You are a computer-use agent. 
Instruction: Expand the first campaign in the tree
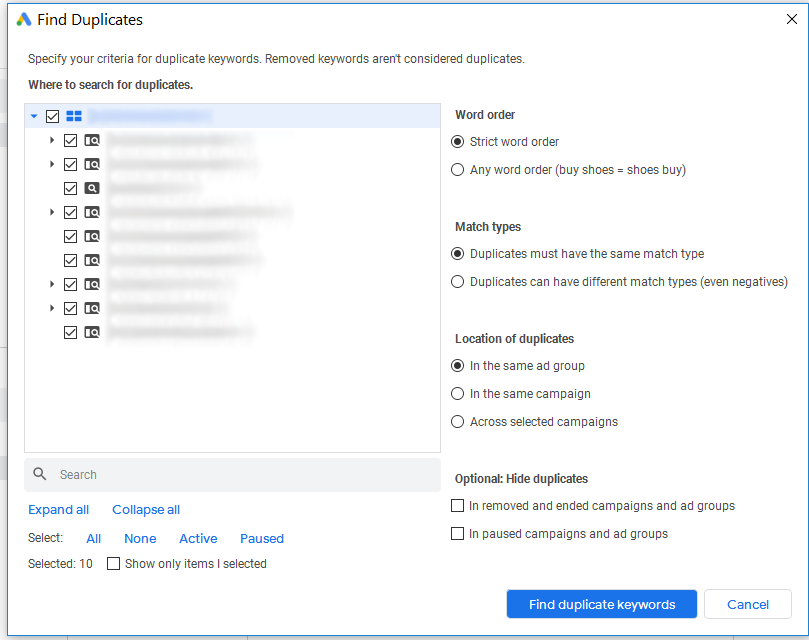click(52, 140)
